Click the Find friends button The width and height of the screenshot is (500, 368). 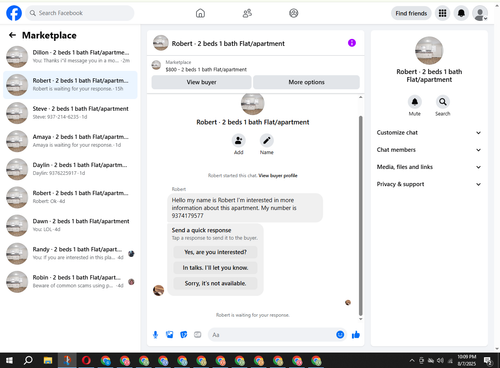tap(411, 13)
